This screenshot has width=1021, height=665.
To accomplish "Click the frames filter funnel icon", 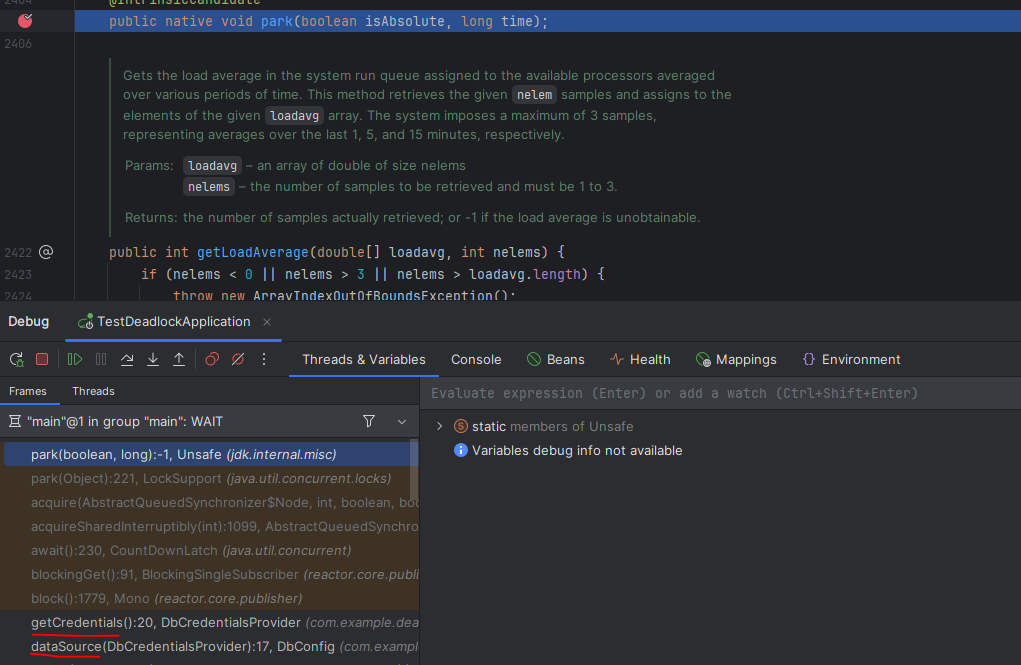I will tap(369, 421).
